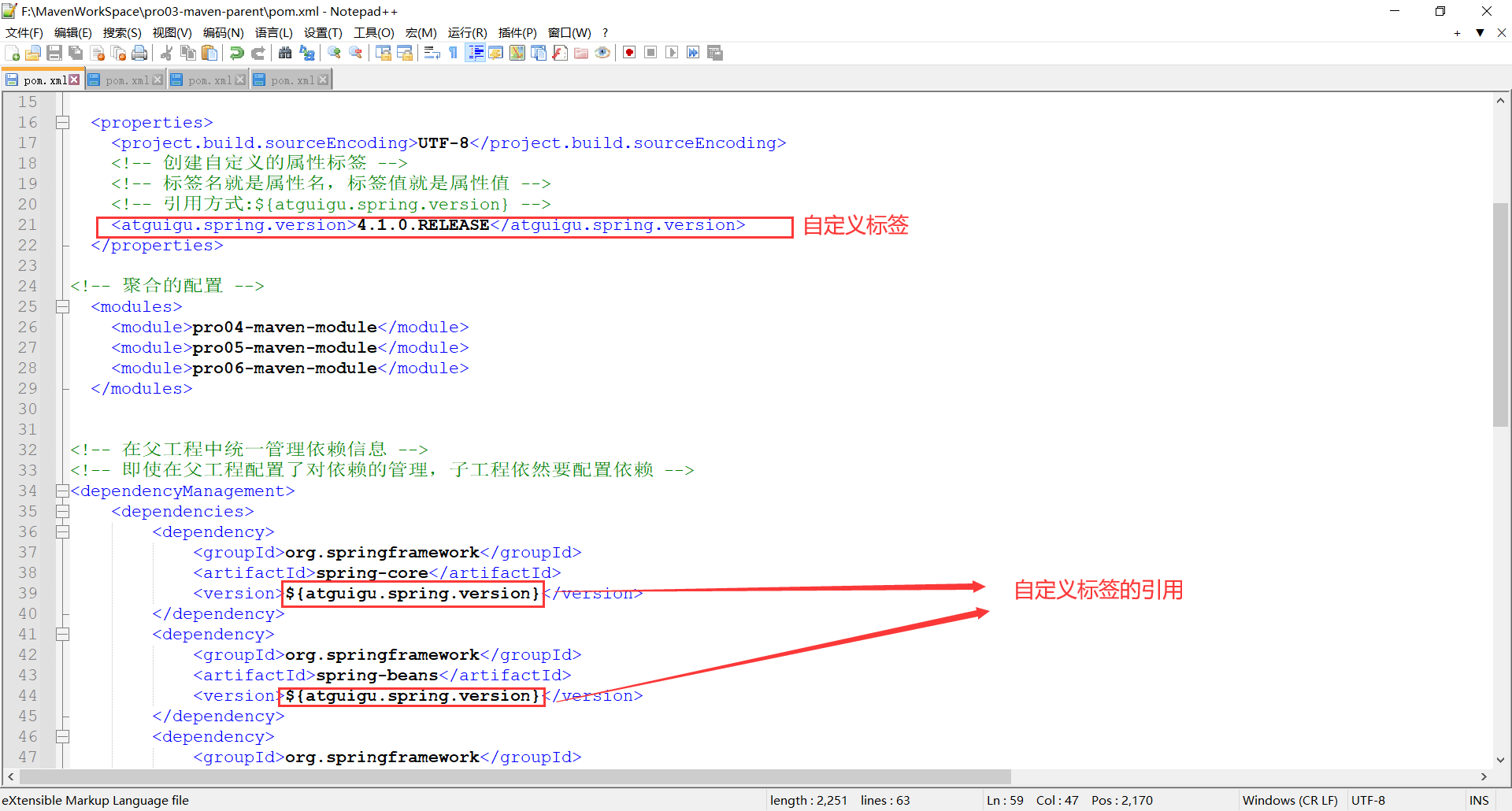Click the Stop recording macro icon
Image resolution: width=1512 pixels, height=811 pixels.
click(x=650, y=53)
